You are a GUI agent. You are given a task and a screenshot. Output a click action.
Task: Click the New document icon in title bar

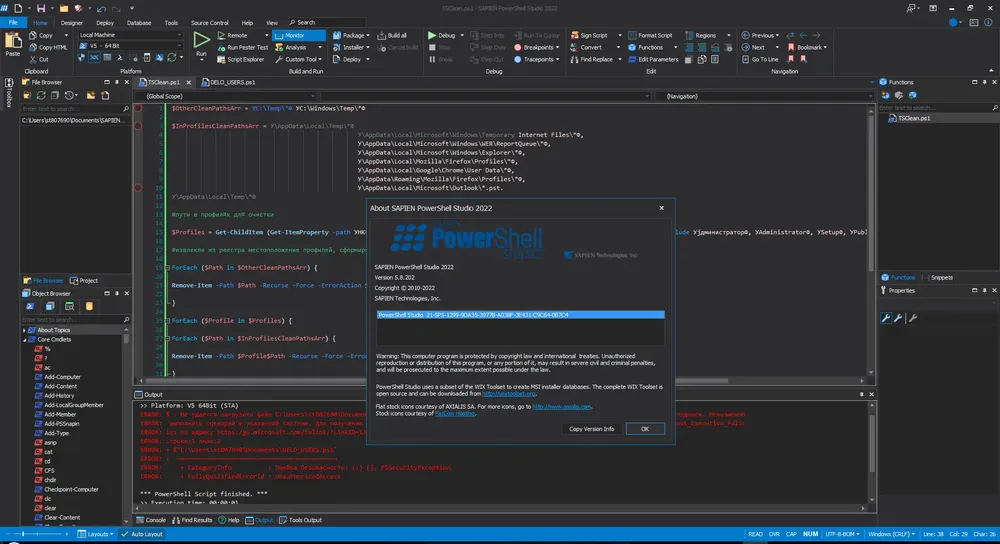point(18,8)
